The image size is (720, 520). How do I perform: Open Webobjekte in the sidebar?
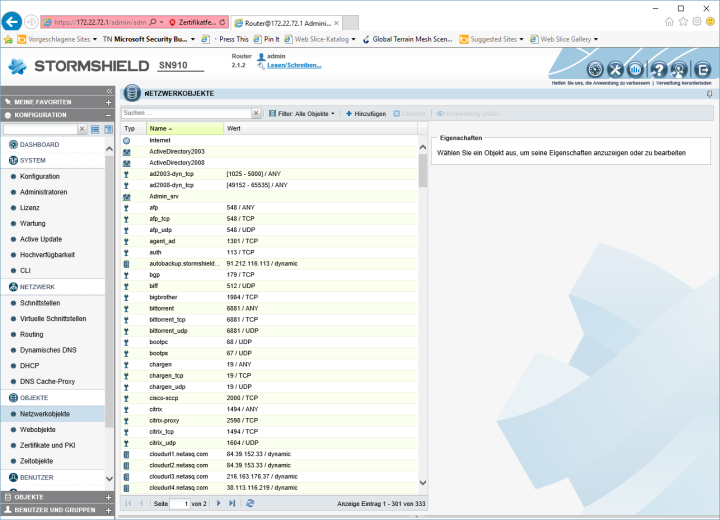38,429
